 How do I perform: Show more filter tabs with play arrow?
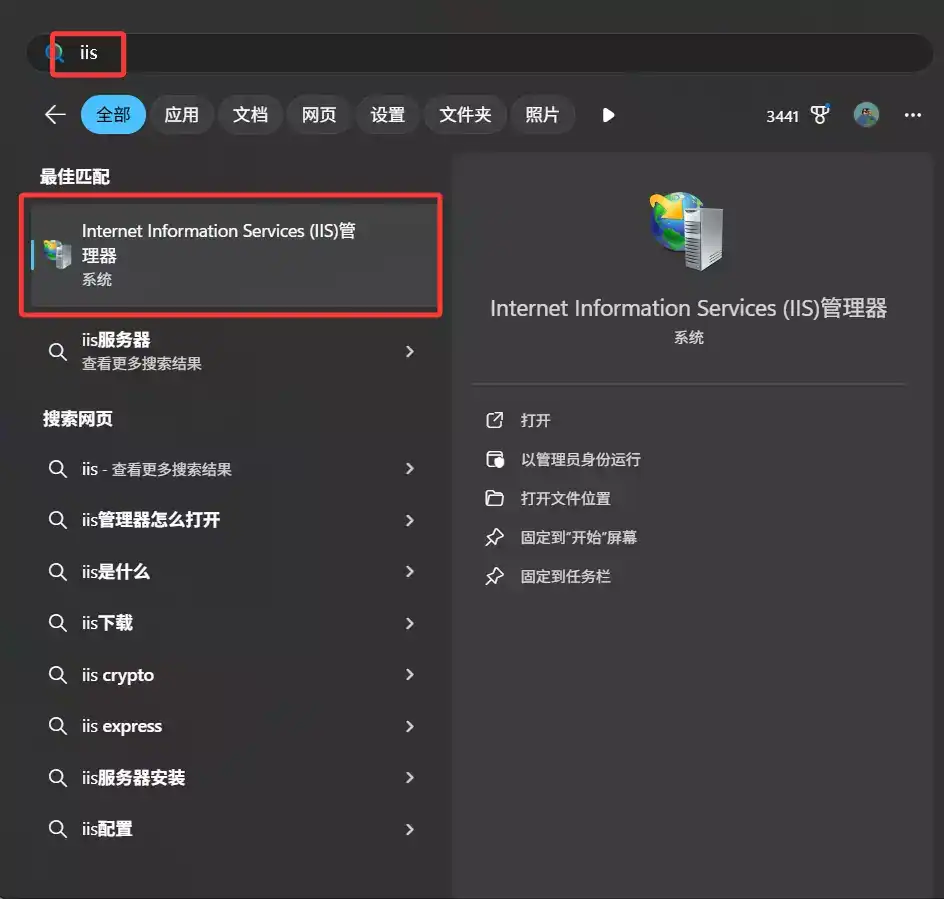tap(608, 115)
